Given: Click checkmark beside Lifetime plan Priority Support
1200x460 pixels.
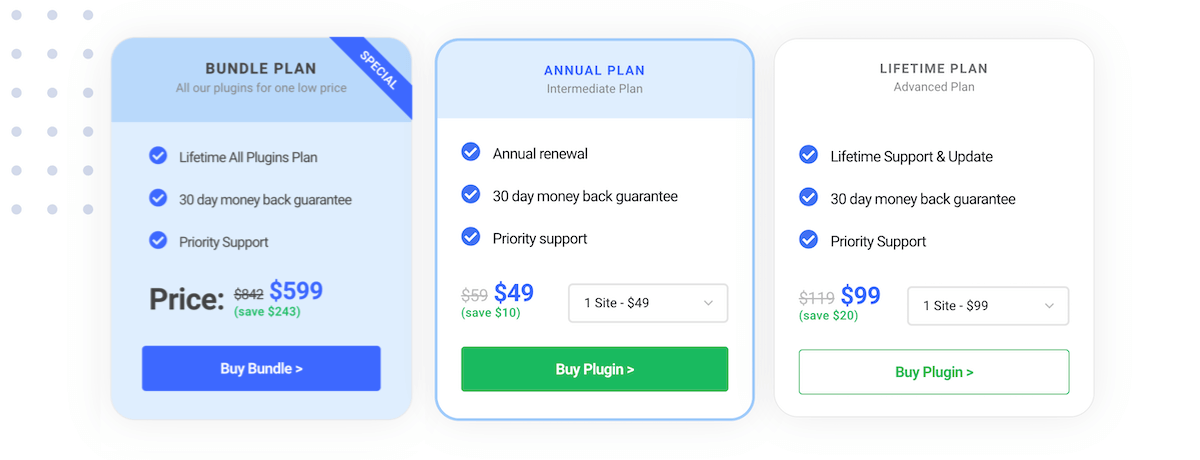Looking at the screenshot, I should pos(809,240).
